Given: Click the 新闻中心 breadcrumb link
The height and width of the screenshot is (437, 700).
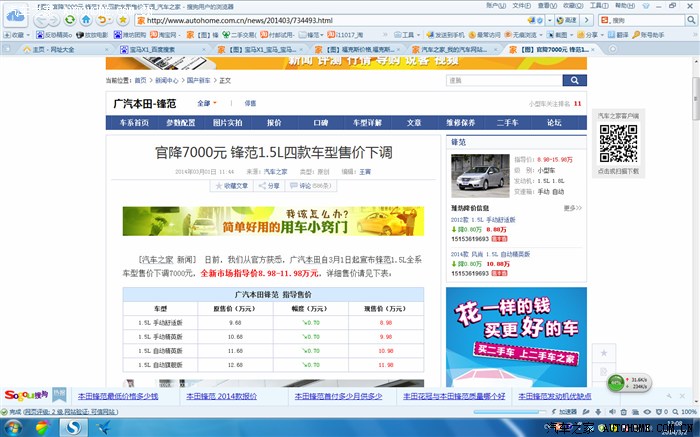Looking at the screenshot, I should coord(165,80).
